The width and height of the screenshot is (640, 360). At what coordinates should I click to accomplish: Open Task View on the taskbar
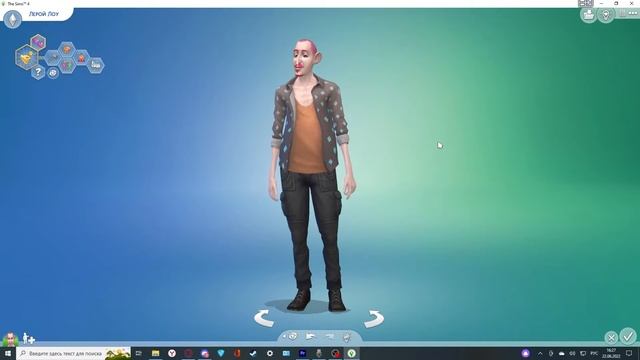click(x=139, y=353)
